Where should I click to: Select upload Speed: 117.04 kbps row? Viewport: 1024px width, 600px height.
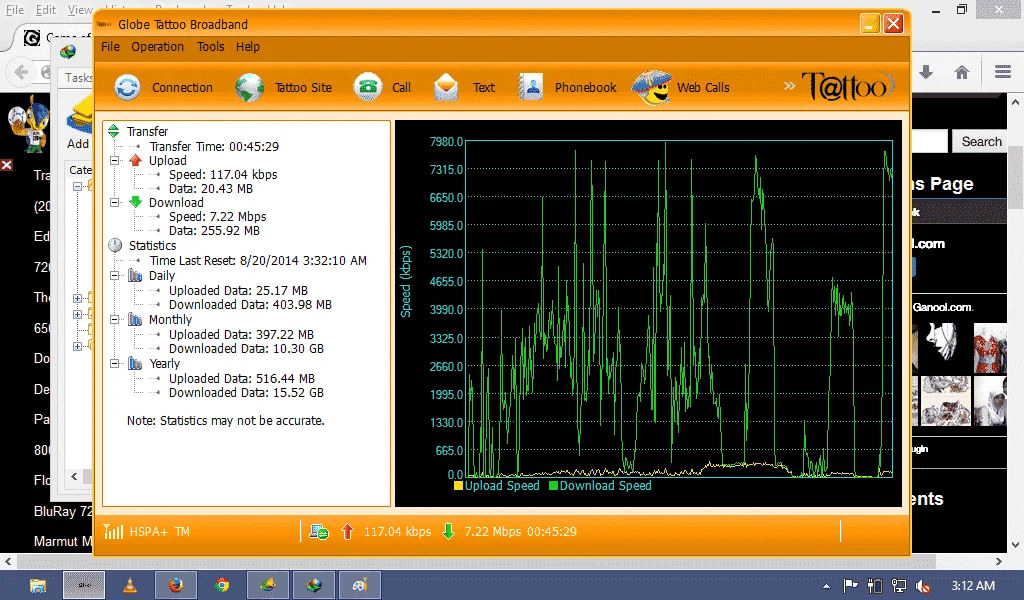click(x=223, y=174)
